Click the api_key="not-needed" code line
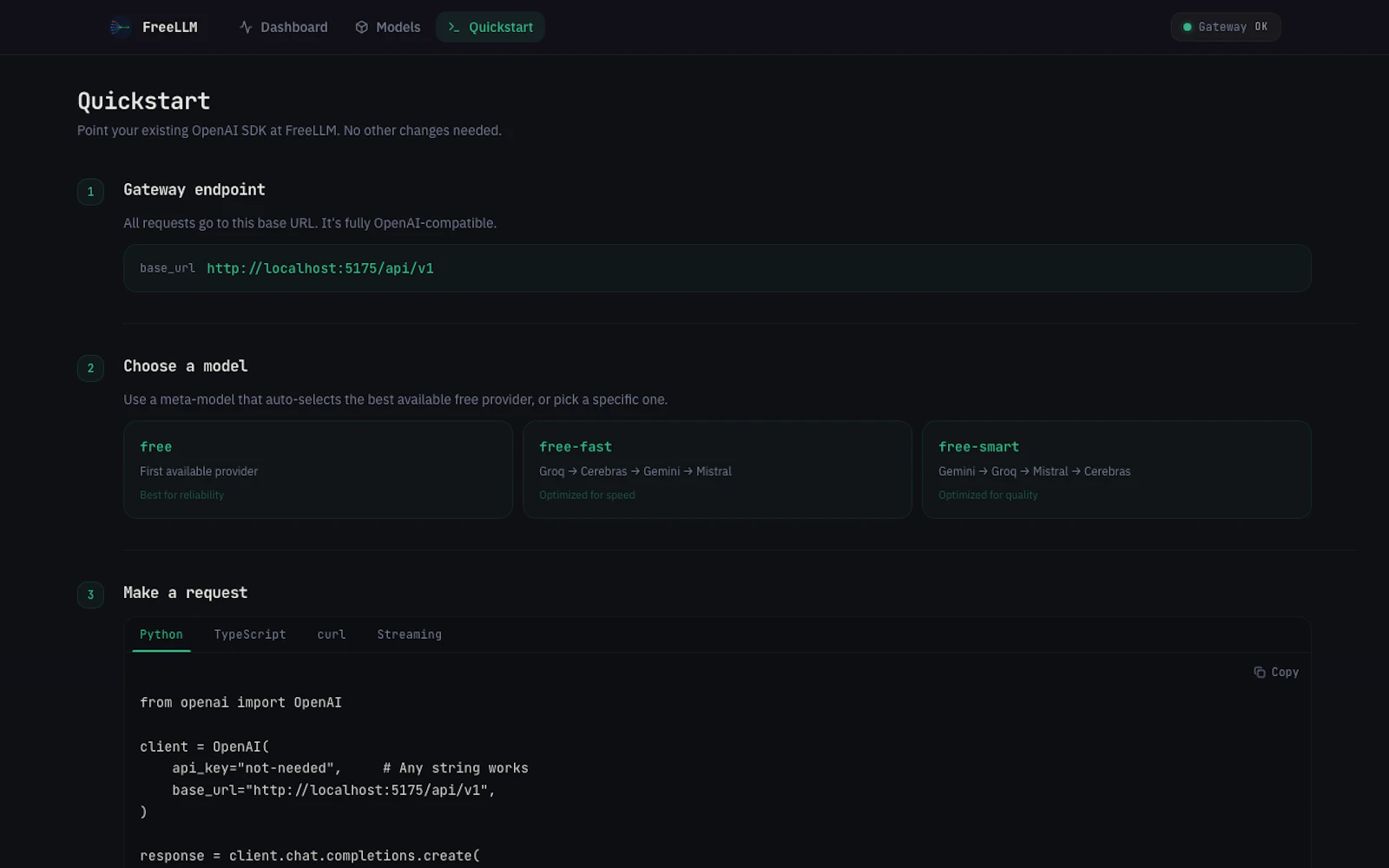 (350, 768)
